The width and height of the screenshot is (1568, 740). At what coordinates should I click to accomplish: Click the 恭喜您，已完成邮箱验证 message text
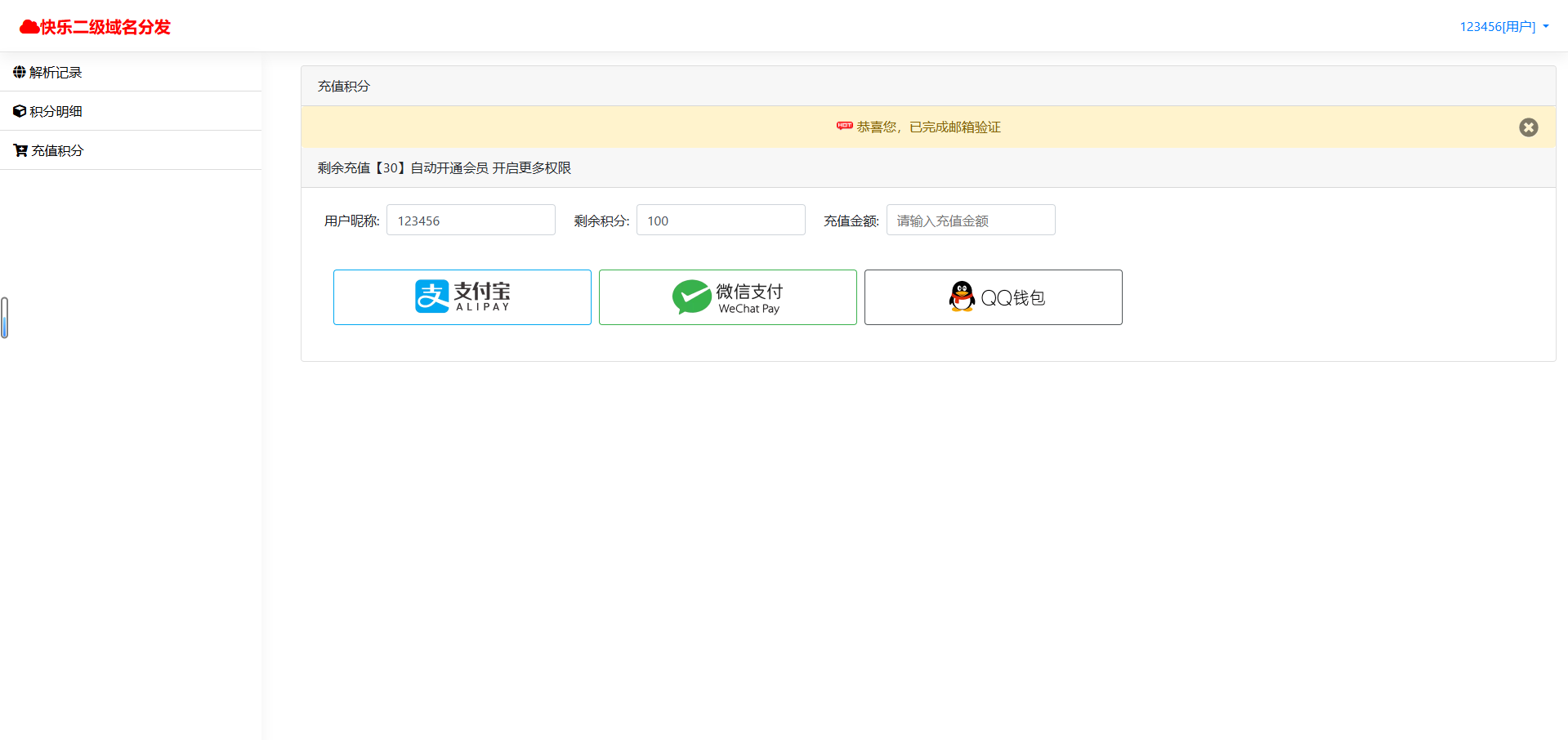click(928, 127)
